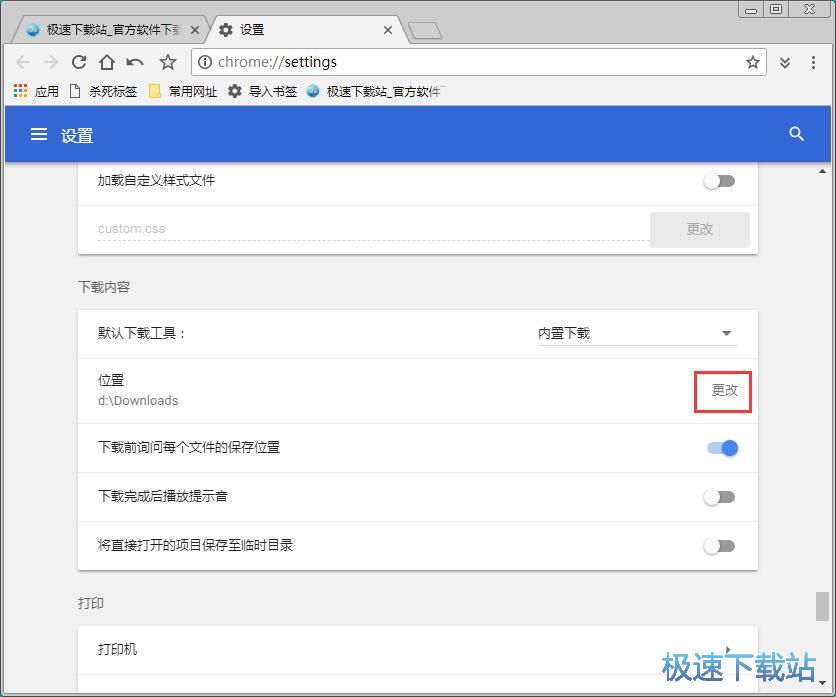
Task: Click the custom.css path field
Action: pos(373,229)
